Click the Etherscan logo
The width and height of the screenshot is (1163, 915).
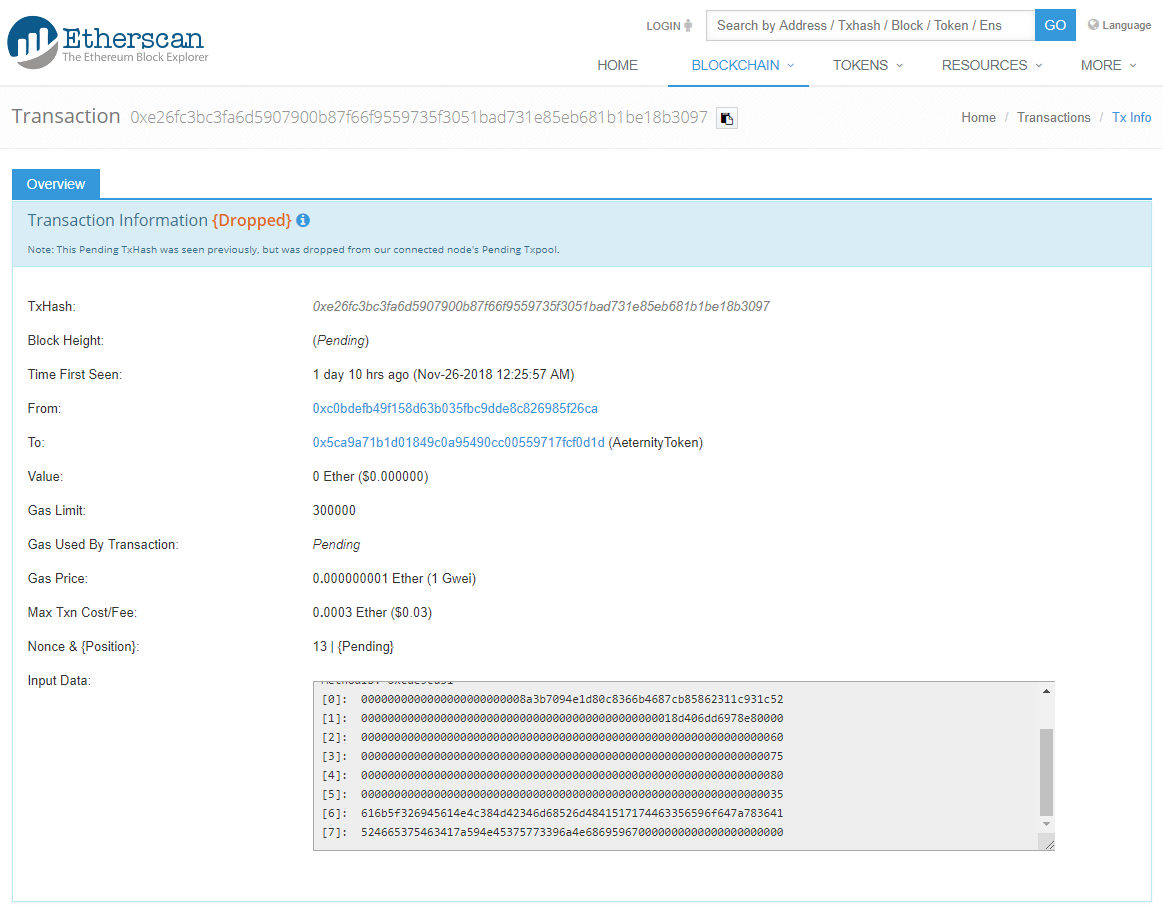point(108,42)
